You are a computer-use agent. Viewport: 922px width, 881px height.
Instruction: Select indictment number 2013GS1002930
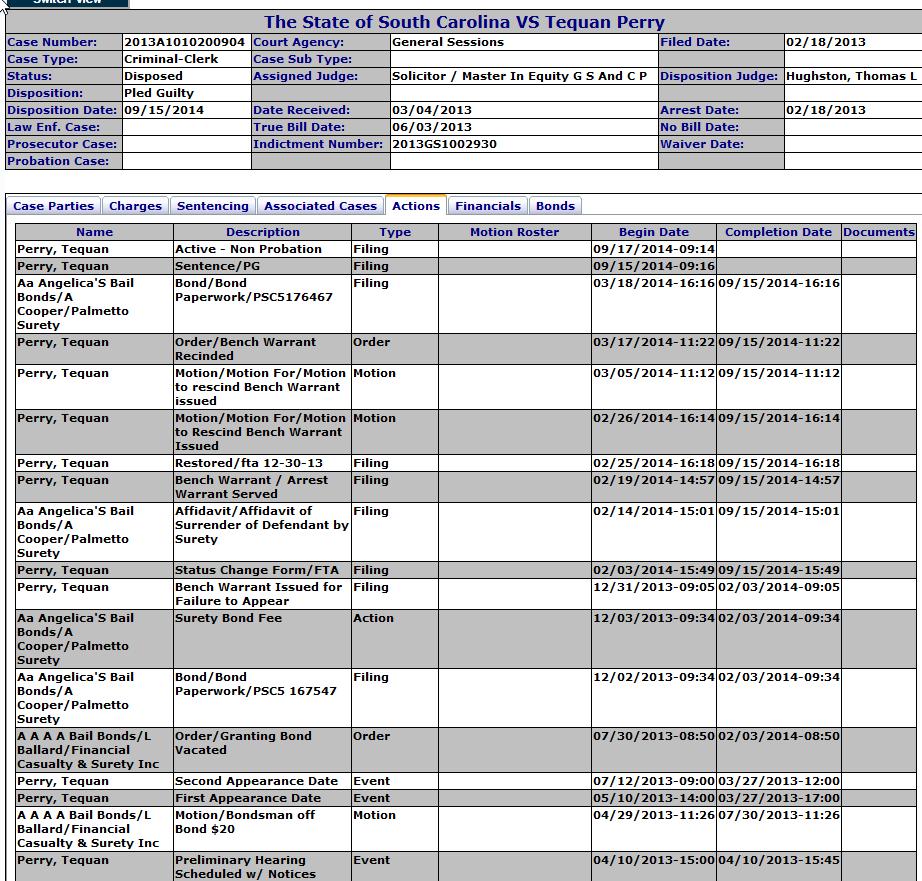[445, 144]
